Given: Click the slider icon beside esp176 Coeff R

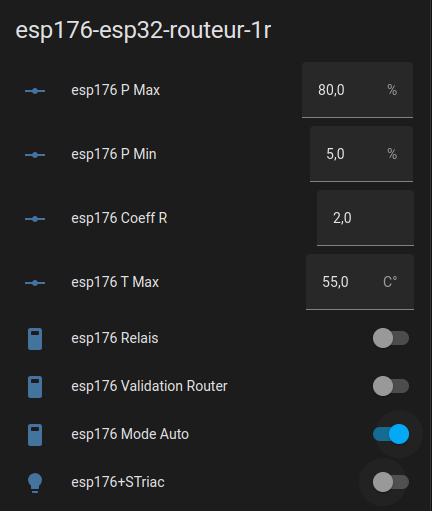Looking at the screenshot, I should [35, 219].
